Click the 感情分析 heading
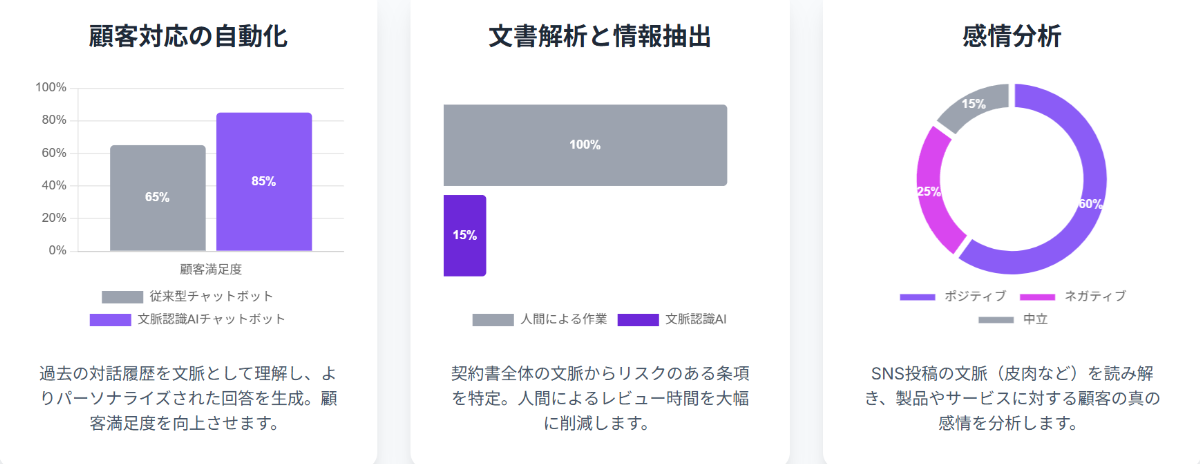 [1012, 37]
